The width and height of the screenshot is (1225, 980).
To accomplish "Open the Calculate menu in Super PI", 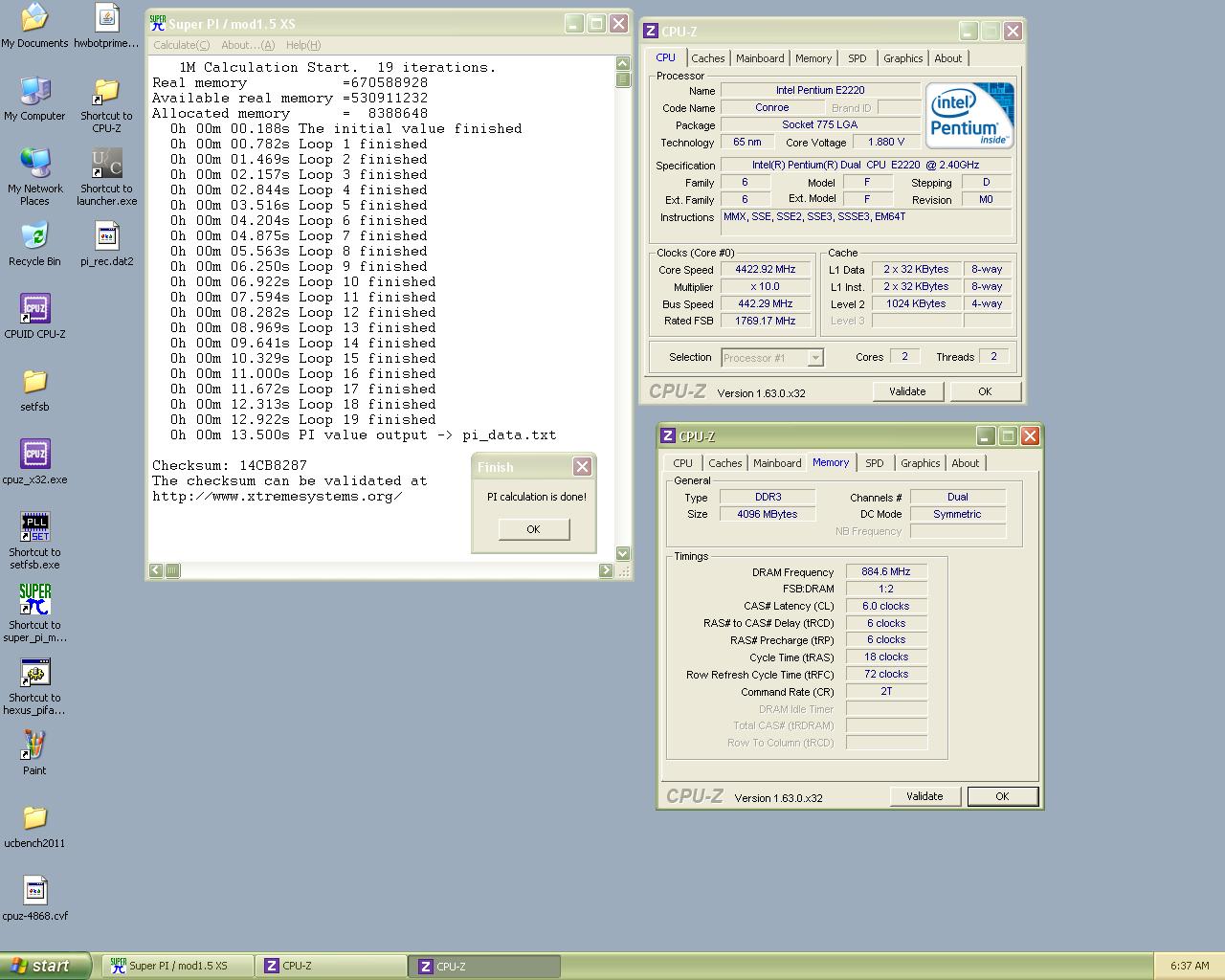I will 182,45.
